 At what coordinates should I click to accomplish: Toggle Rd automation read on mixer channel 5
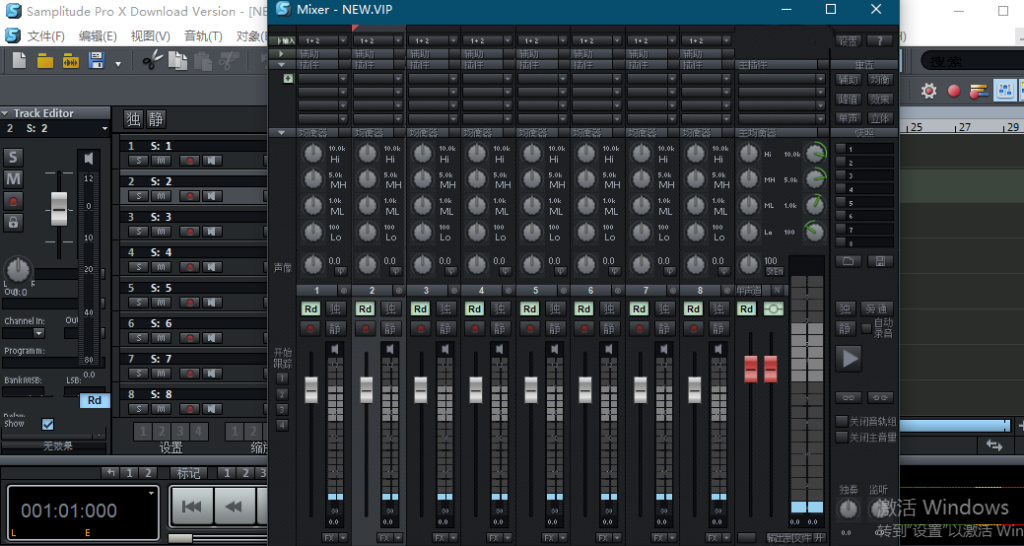click(x=530, y=309)
